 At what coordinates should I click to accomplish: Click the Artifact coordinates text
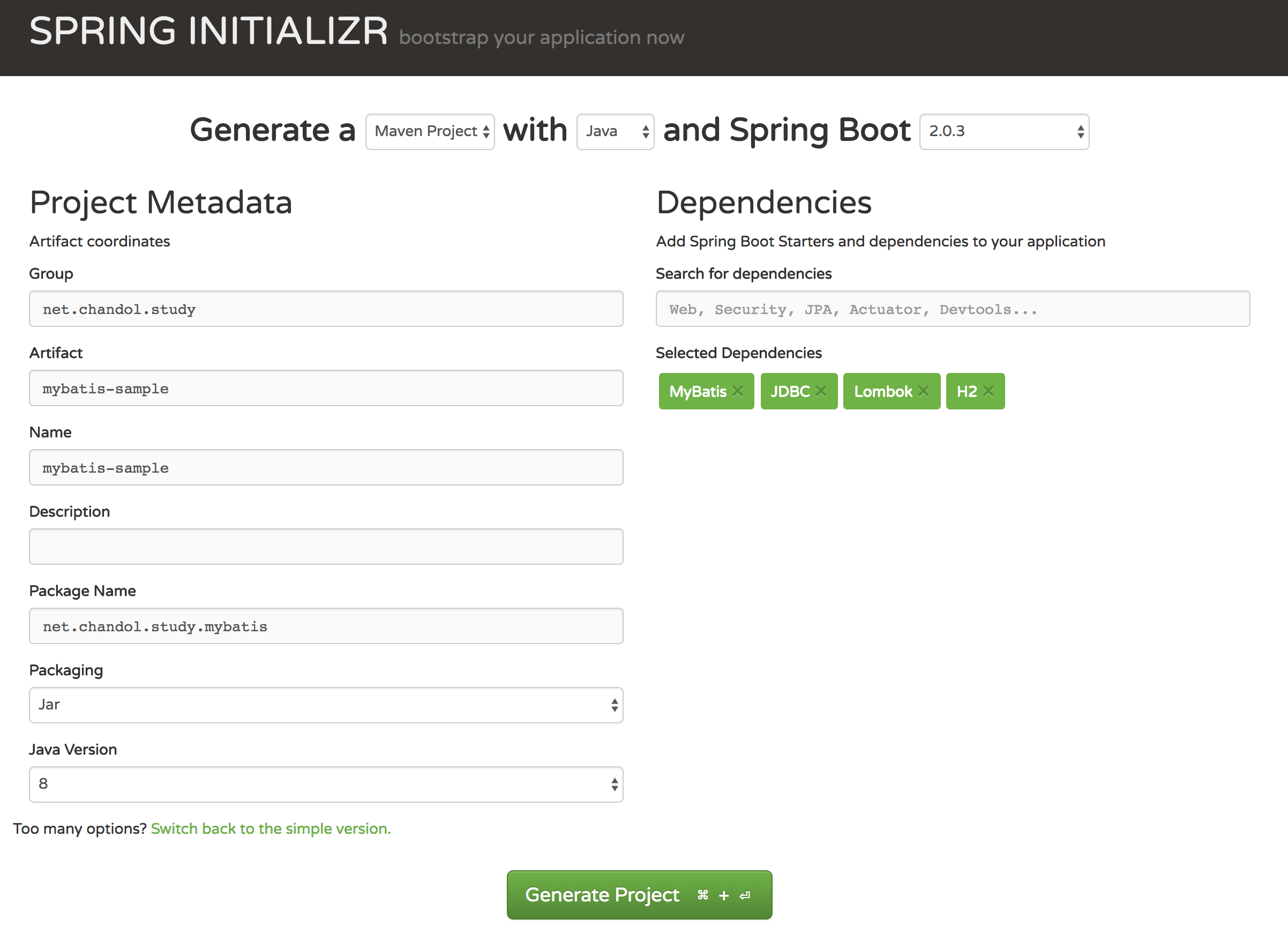click(100, 241)
